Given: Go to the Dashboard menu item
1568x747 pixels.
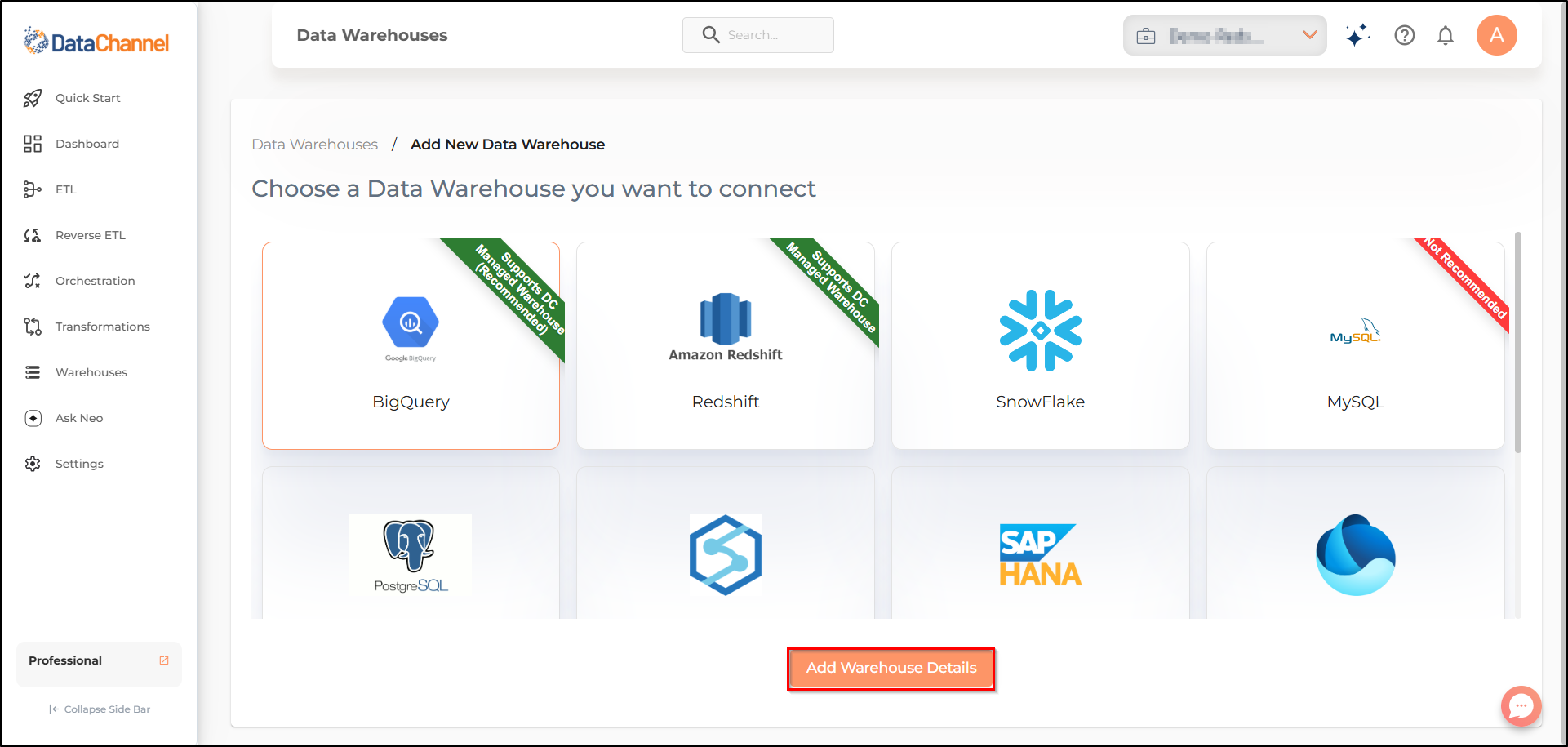Looking at the screenshot, I should pos(87,144).
